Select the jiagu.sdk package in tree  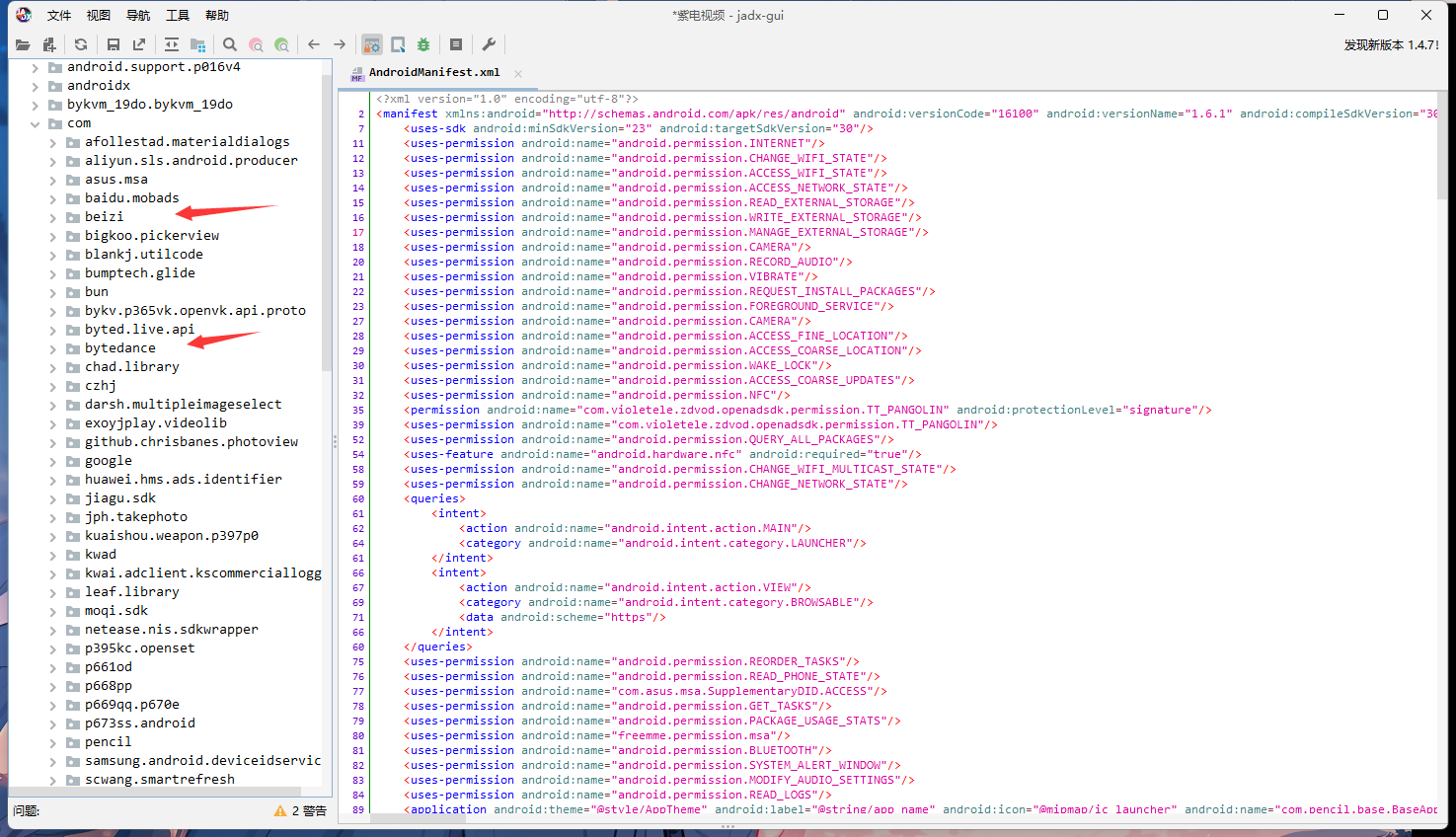(x=119, y=498)
